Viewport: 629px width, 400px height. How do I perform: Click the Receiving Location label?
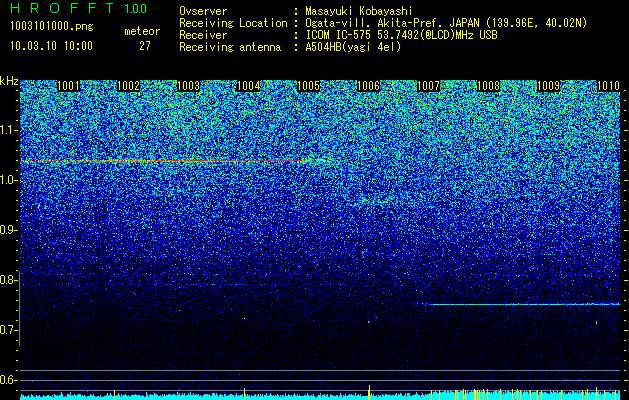[x=233, y=23]
